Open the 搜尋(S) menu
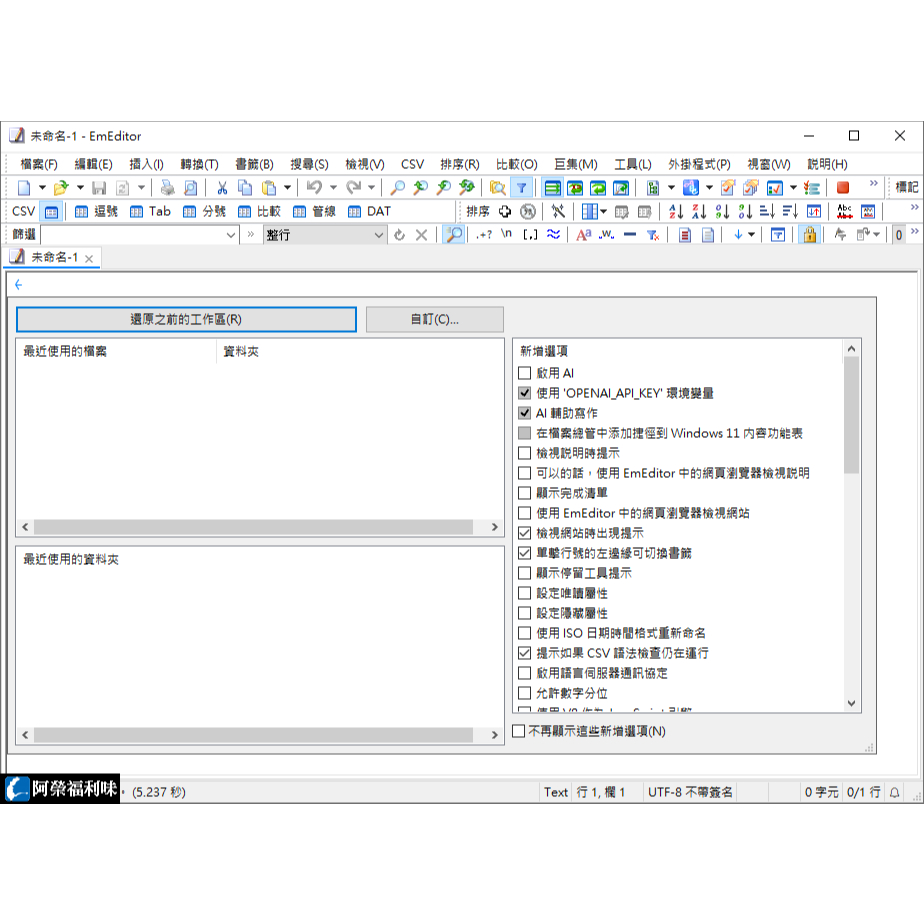The height and width of the screenshot is (924, 924). pos(309,164)
